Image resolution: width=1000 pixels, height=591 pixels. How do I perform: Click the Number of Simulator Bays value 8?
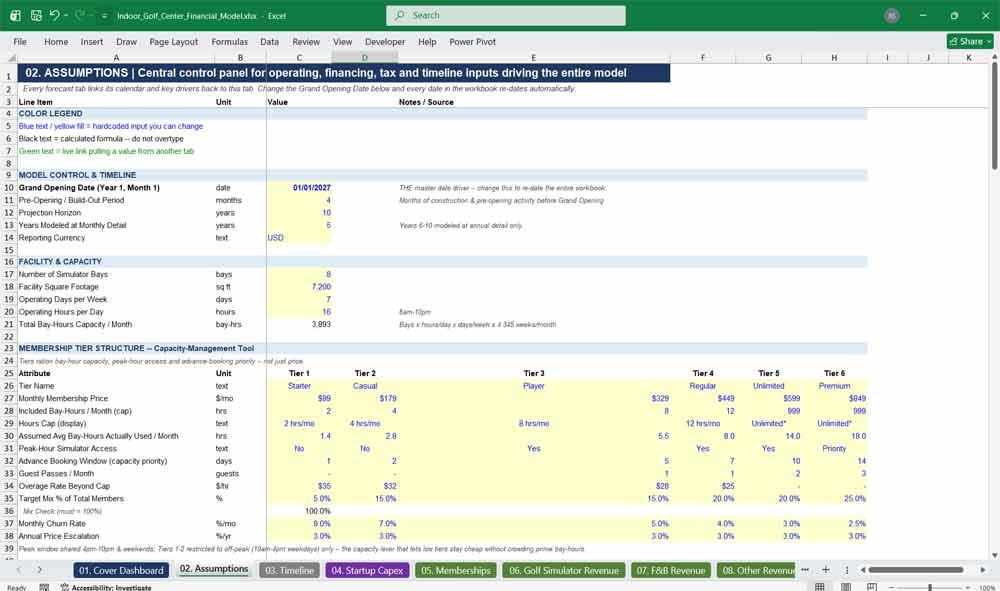[x=299, y=274]
